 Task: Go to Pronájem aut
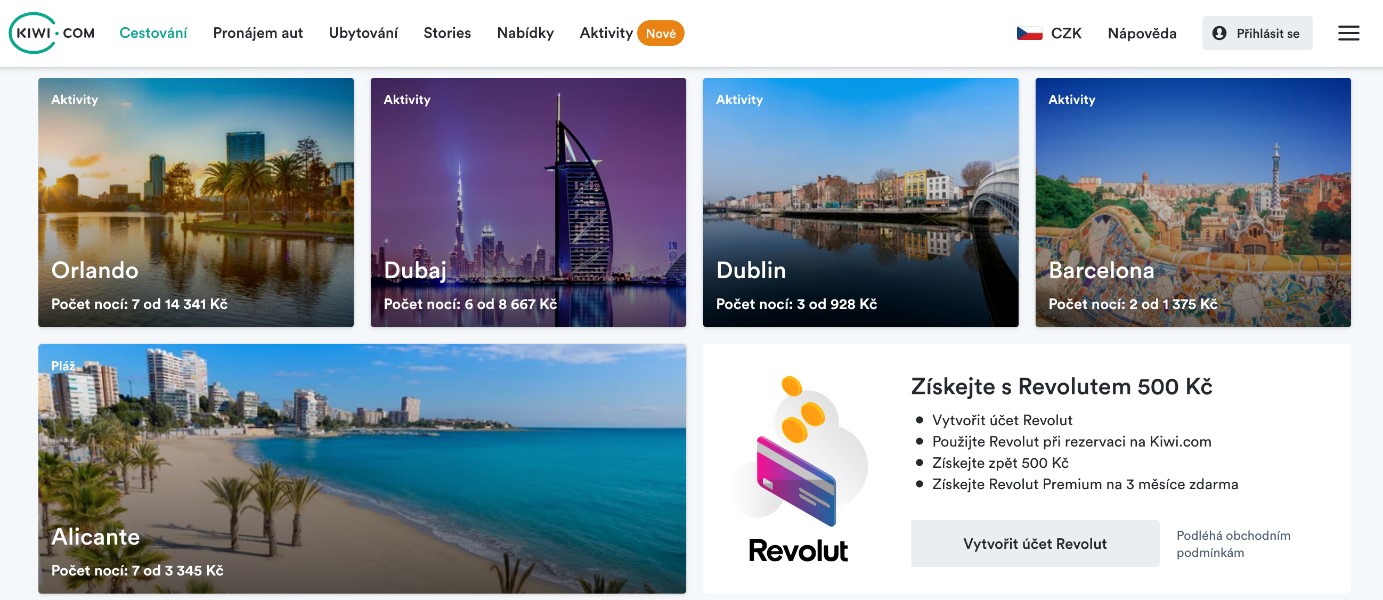(x=258, y=33)
